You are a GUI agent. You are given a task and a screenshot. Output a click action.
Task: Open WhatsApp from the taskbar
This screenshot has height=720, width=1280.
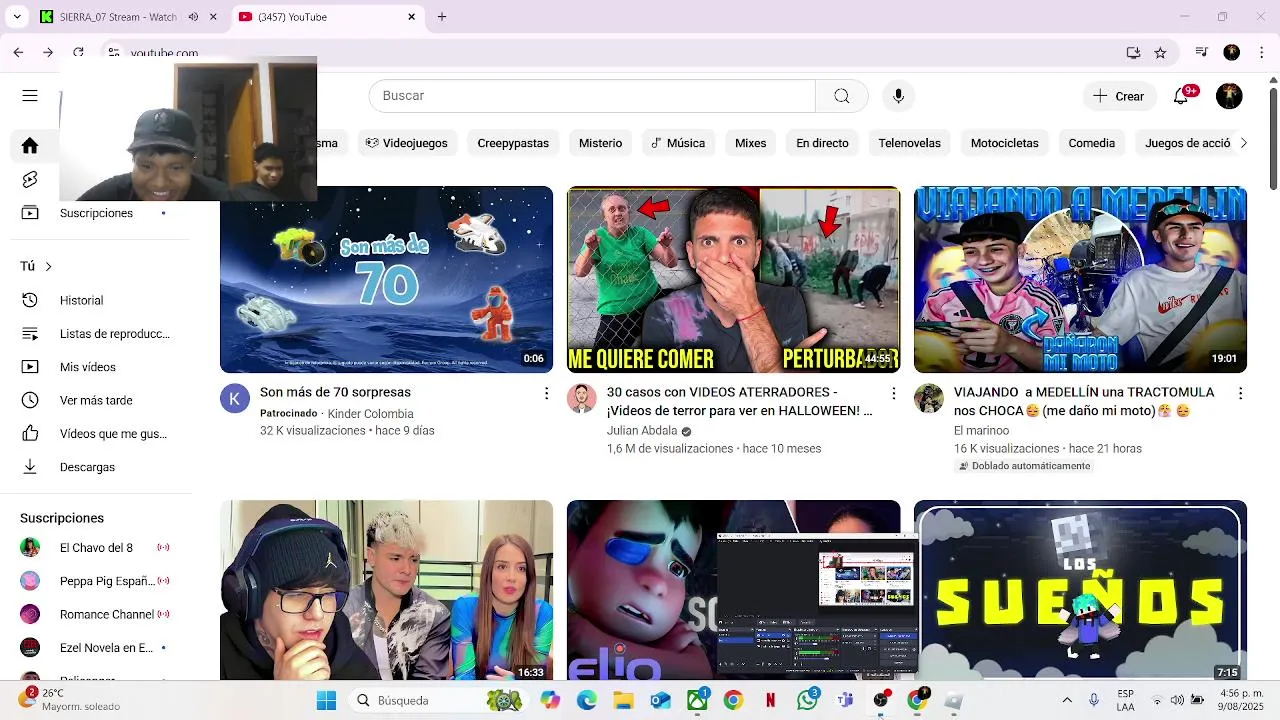(808, 701)
